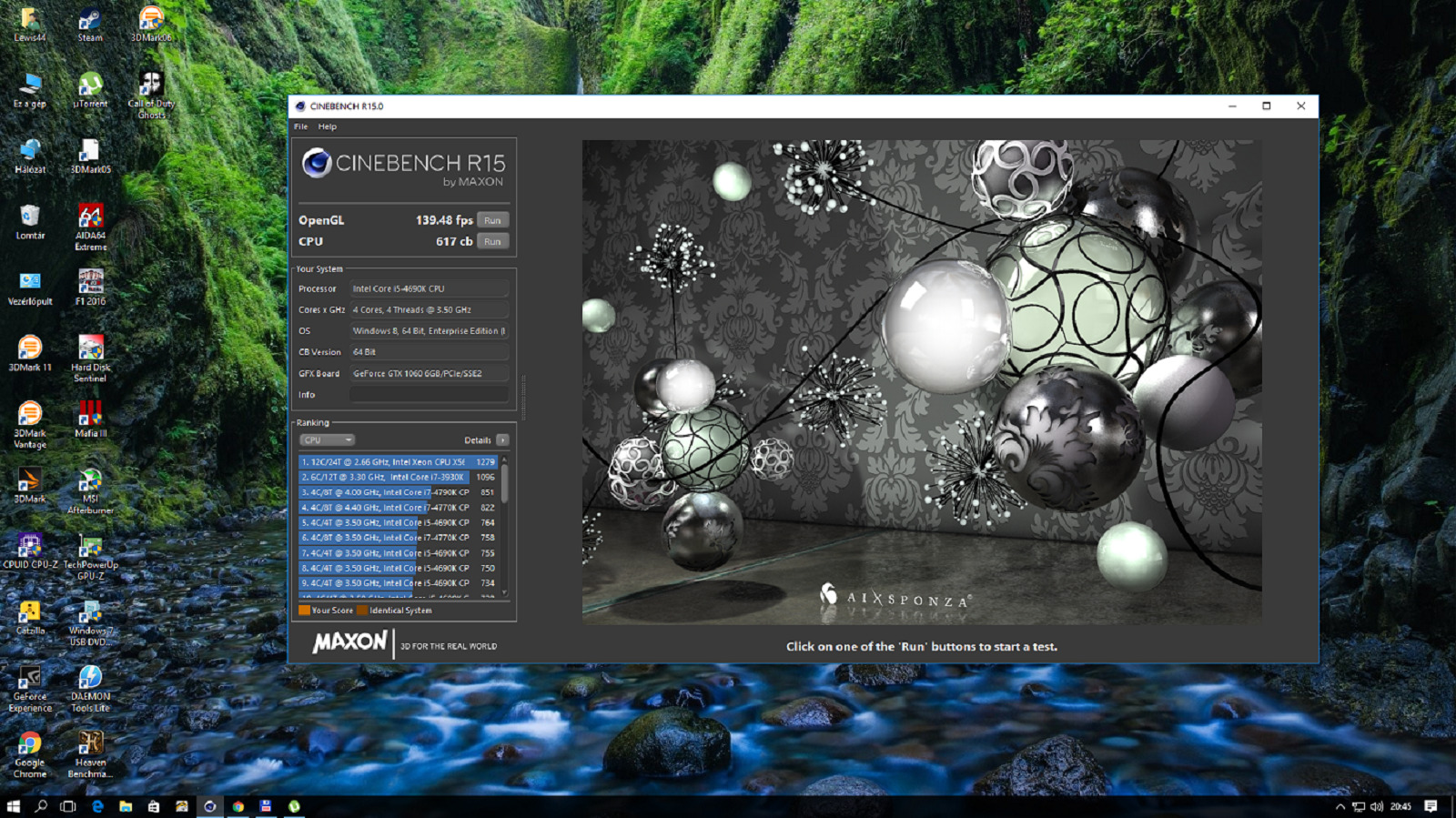
Task: Open 3DMark Vantage desktop icon
Action: (x=30, y=425)
